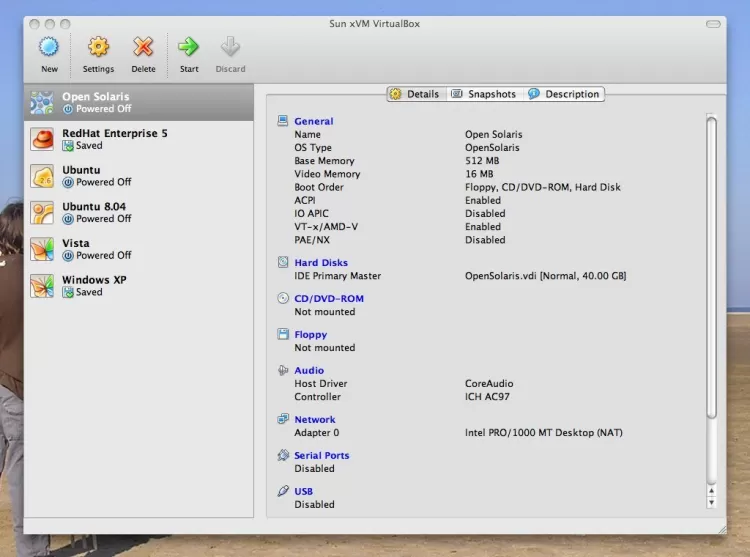This screenshot has height=557, width=750.
Task: Open the General settings link
Action: [313, 121]
